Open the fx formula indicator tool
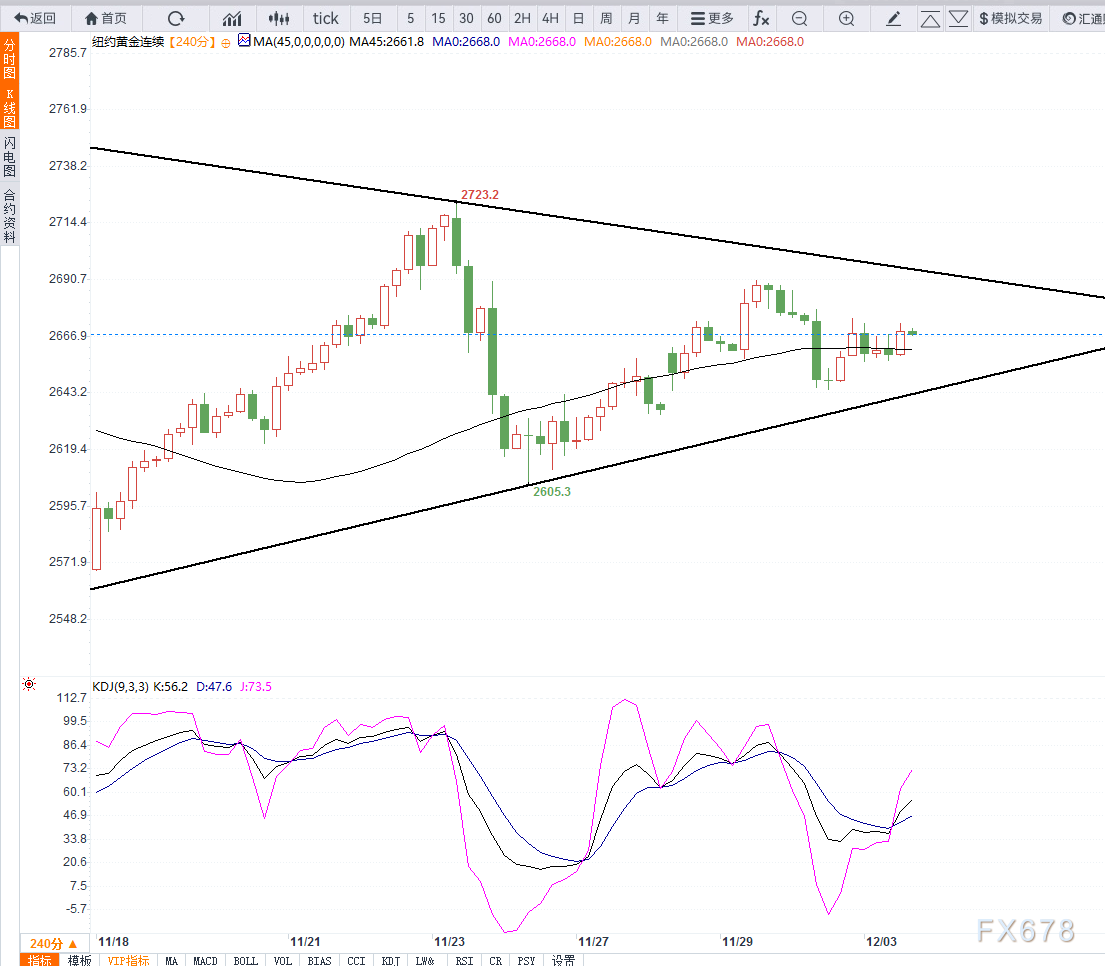The height and width of the screenshot is (966, 1105). coord(761,18)
